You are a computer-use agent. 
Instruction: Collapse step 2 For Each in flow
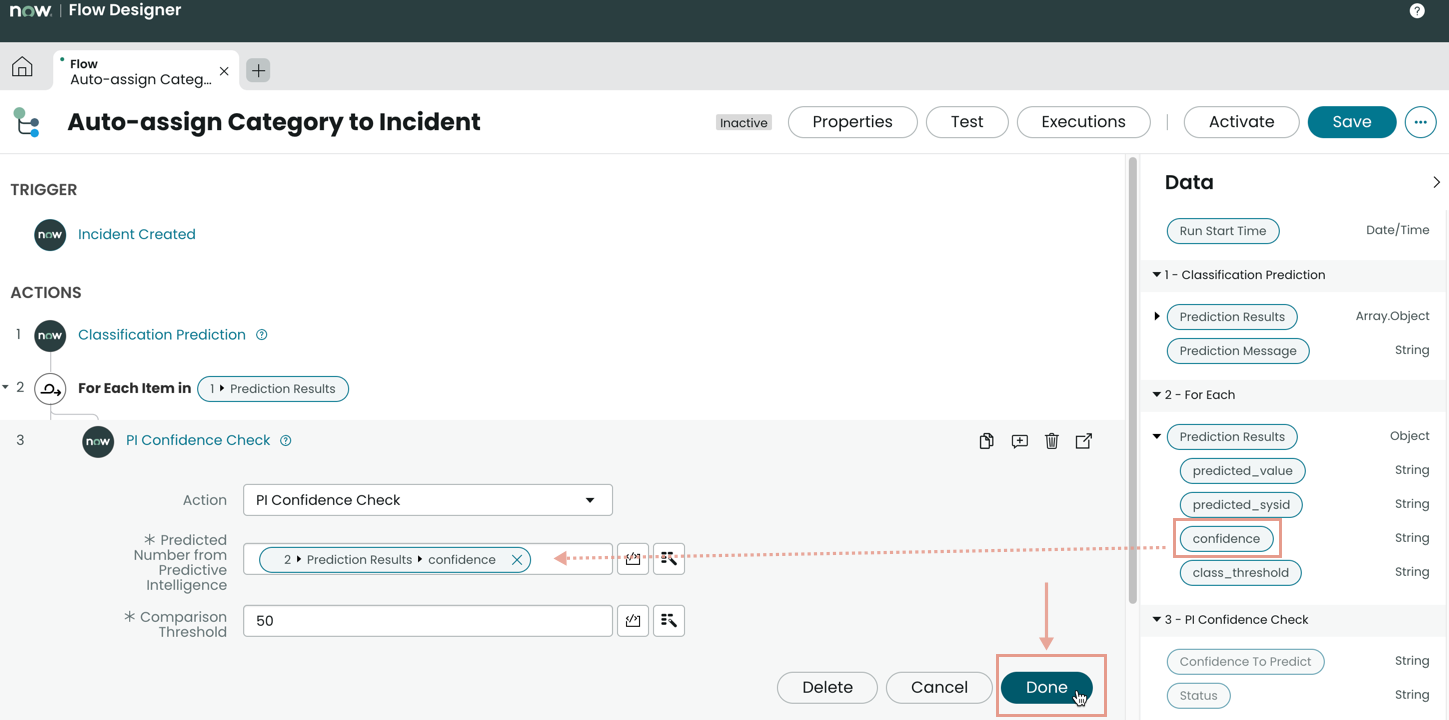tap(6, 388)
